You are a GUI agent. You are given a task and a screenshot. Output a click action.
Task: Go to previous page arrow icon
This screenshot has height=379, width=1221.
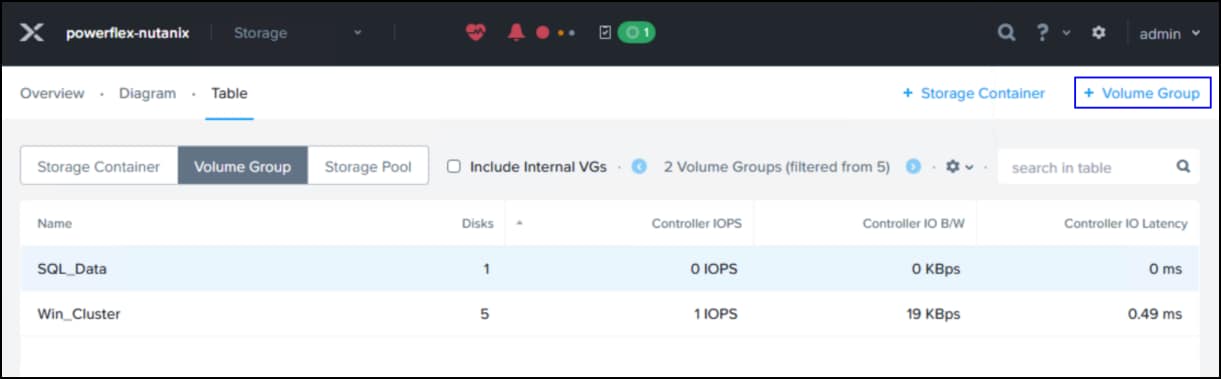(x=640, y=167)
